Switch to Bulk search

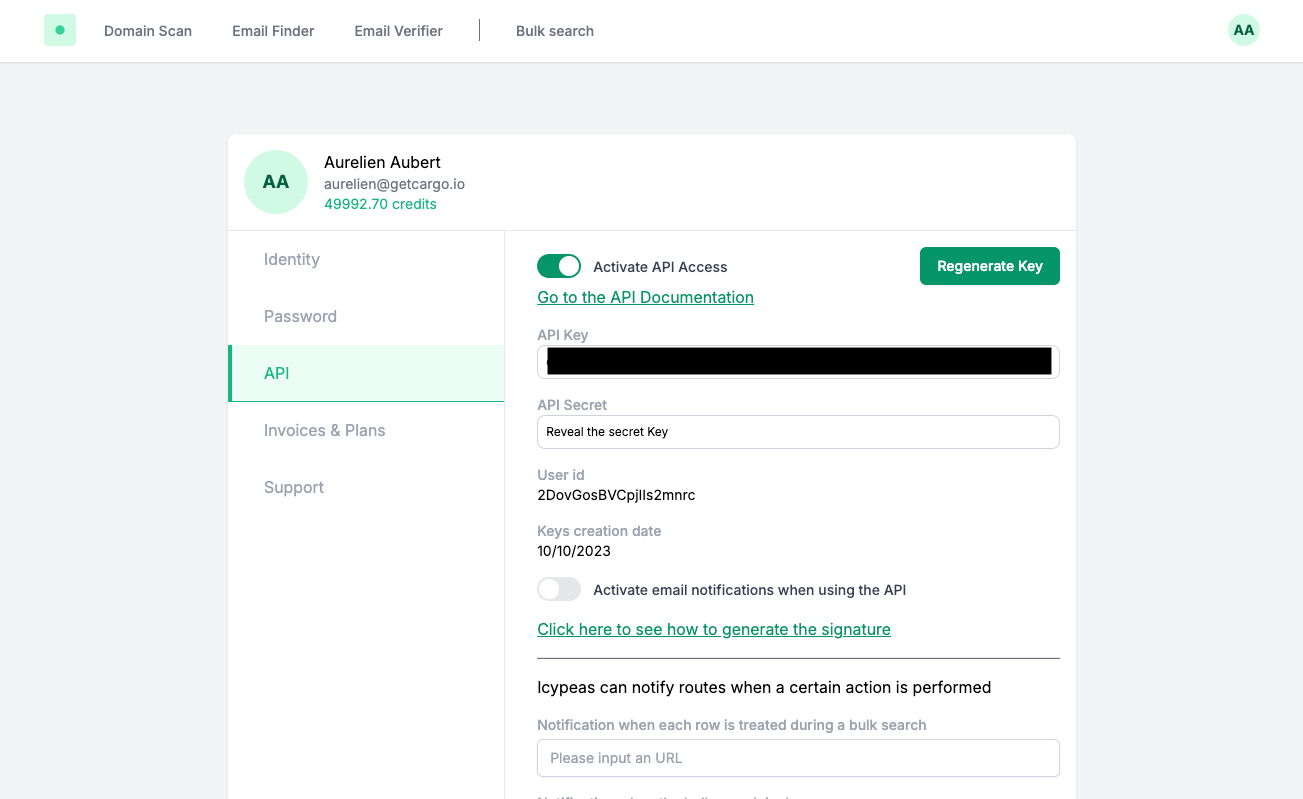555,31
